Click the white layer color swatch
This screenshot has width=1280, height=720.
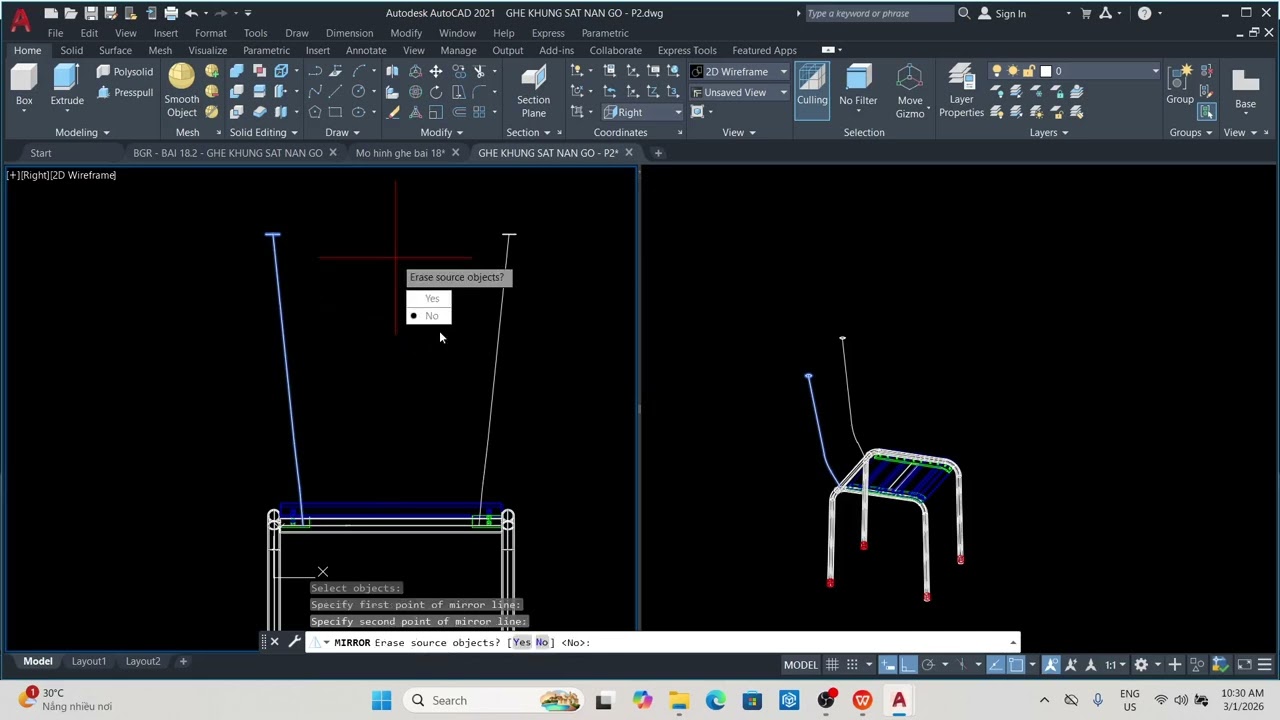(x=1045, y=71)
